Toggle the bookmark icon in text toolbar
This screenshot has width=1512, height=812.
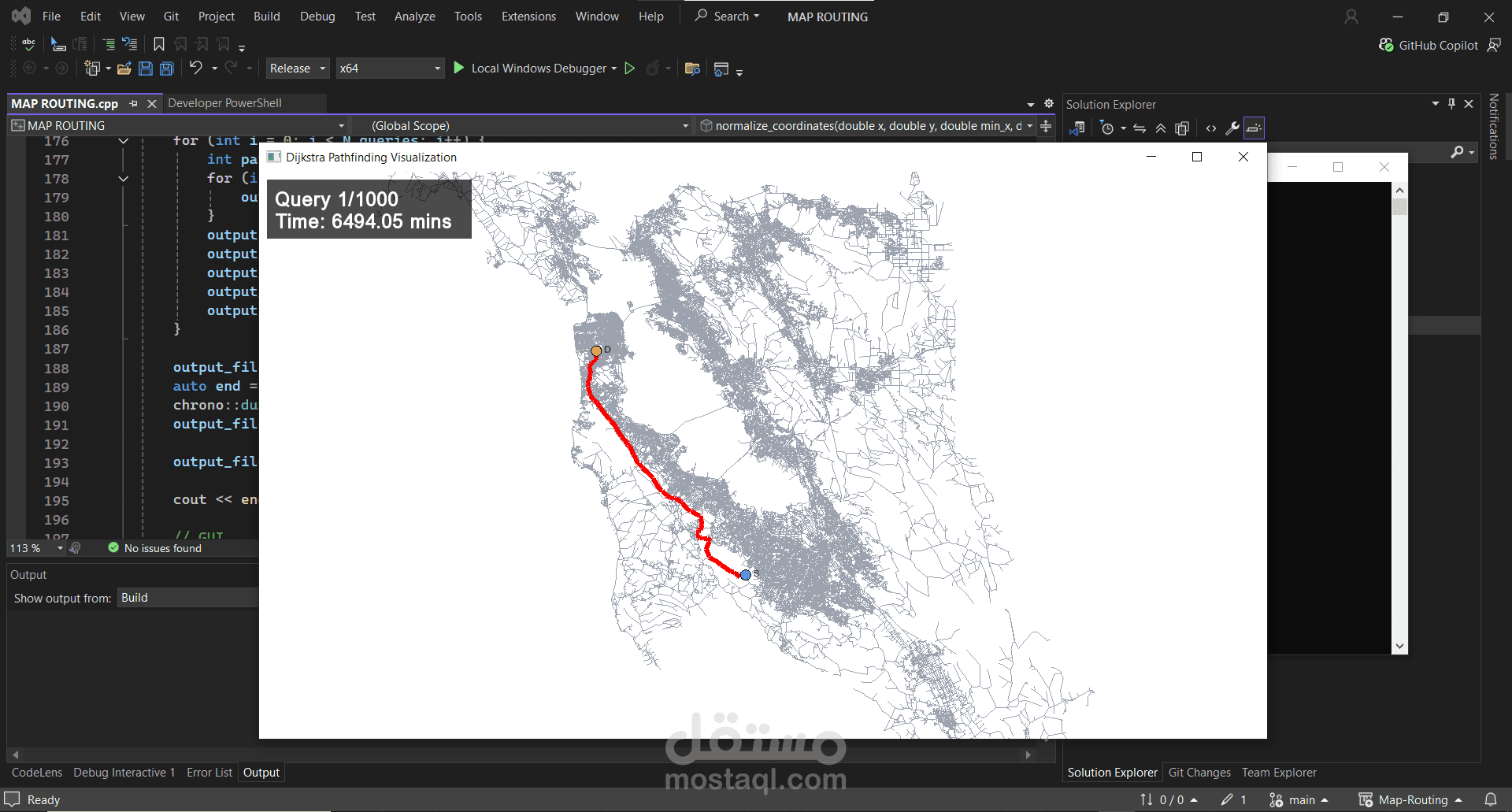click(x=159, y=45)
